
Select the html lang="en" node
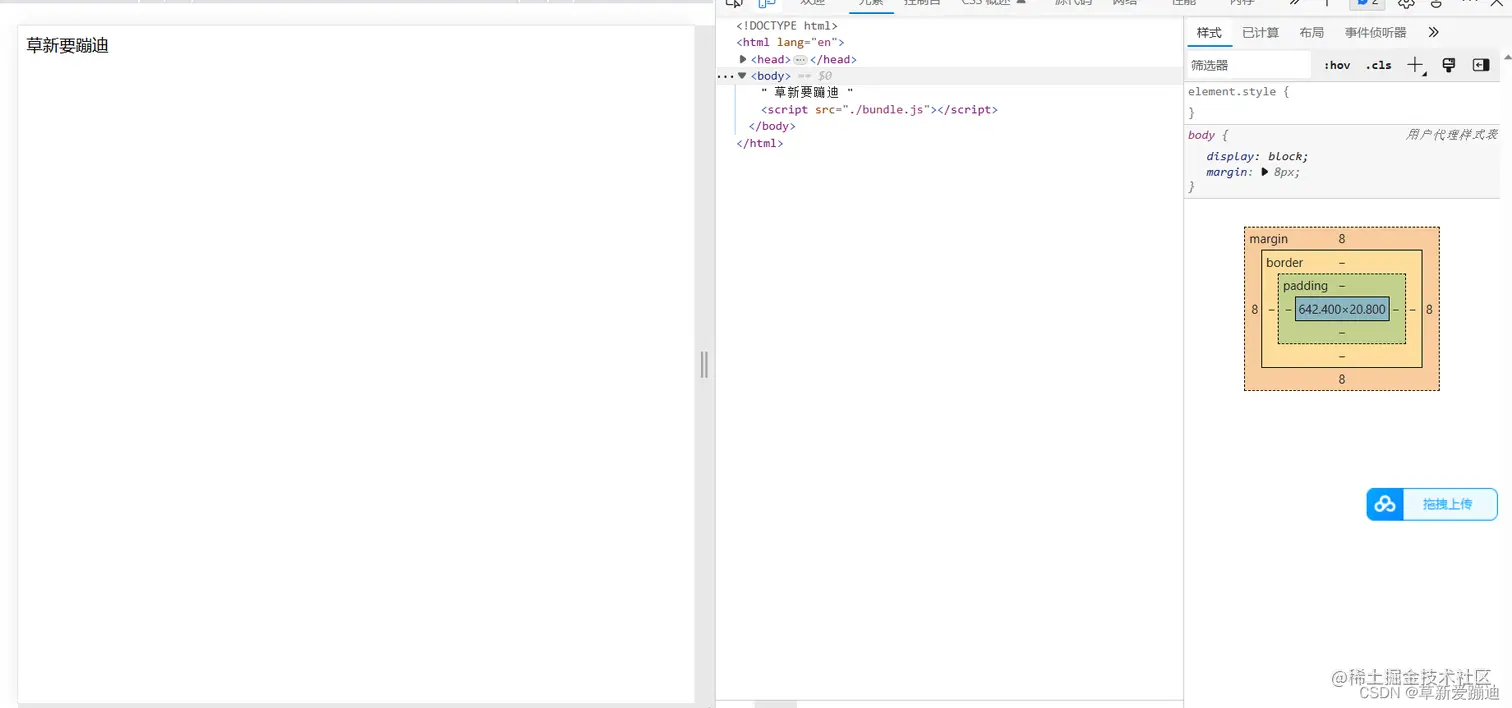click(790, 43)
